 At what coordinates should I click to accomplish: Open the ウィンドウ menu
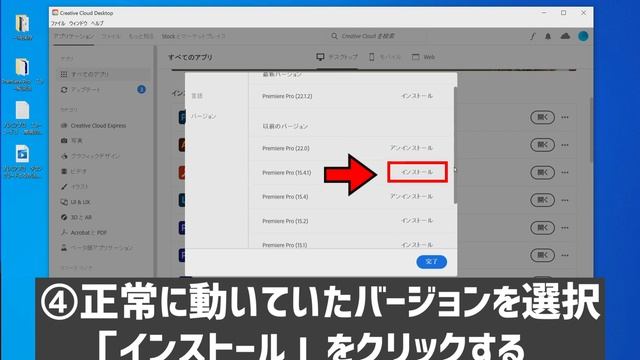[78, 24]
